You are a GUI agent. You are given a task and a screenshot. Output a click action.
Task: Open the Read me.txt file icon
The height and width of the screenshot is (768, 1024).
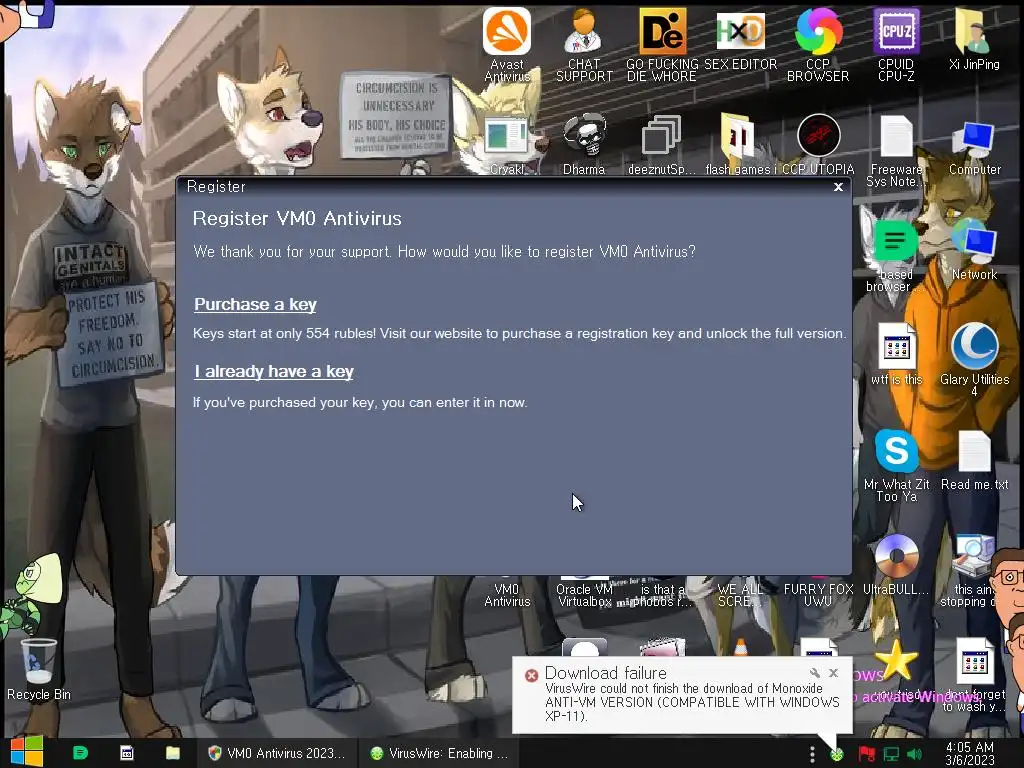point(974,460)
